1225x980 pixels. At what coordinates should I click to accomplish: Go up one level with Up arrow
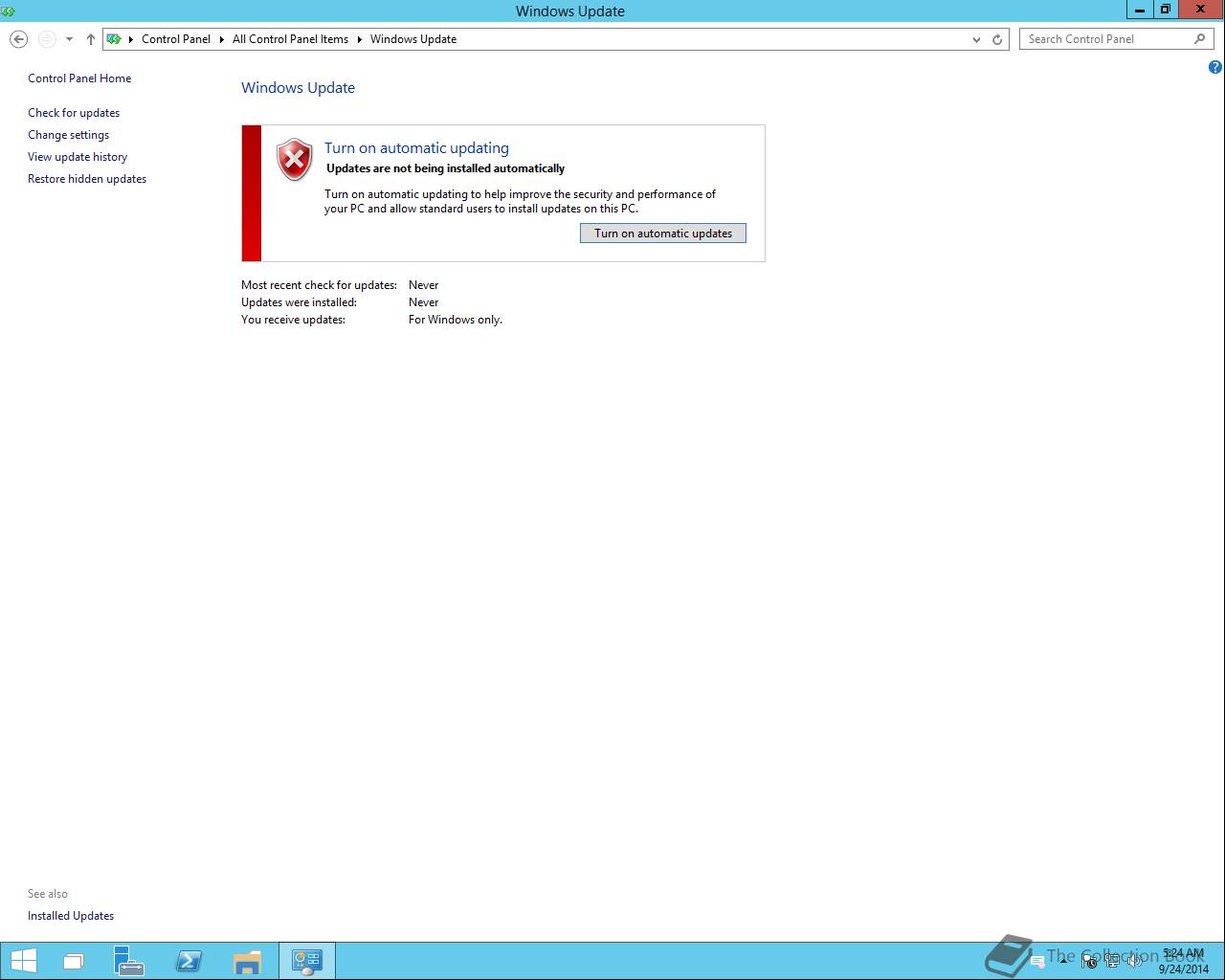coord(90,39)
